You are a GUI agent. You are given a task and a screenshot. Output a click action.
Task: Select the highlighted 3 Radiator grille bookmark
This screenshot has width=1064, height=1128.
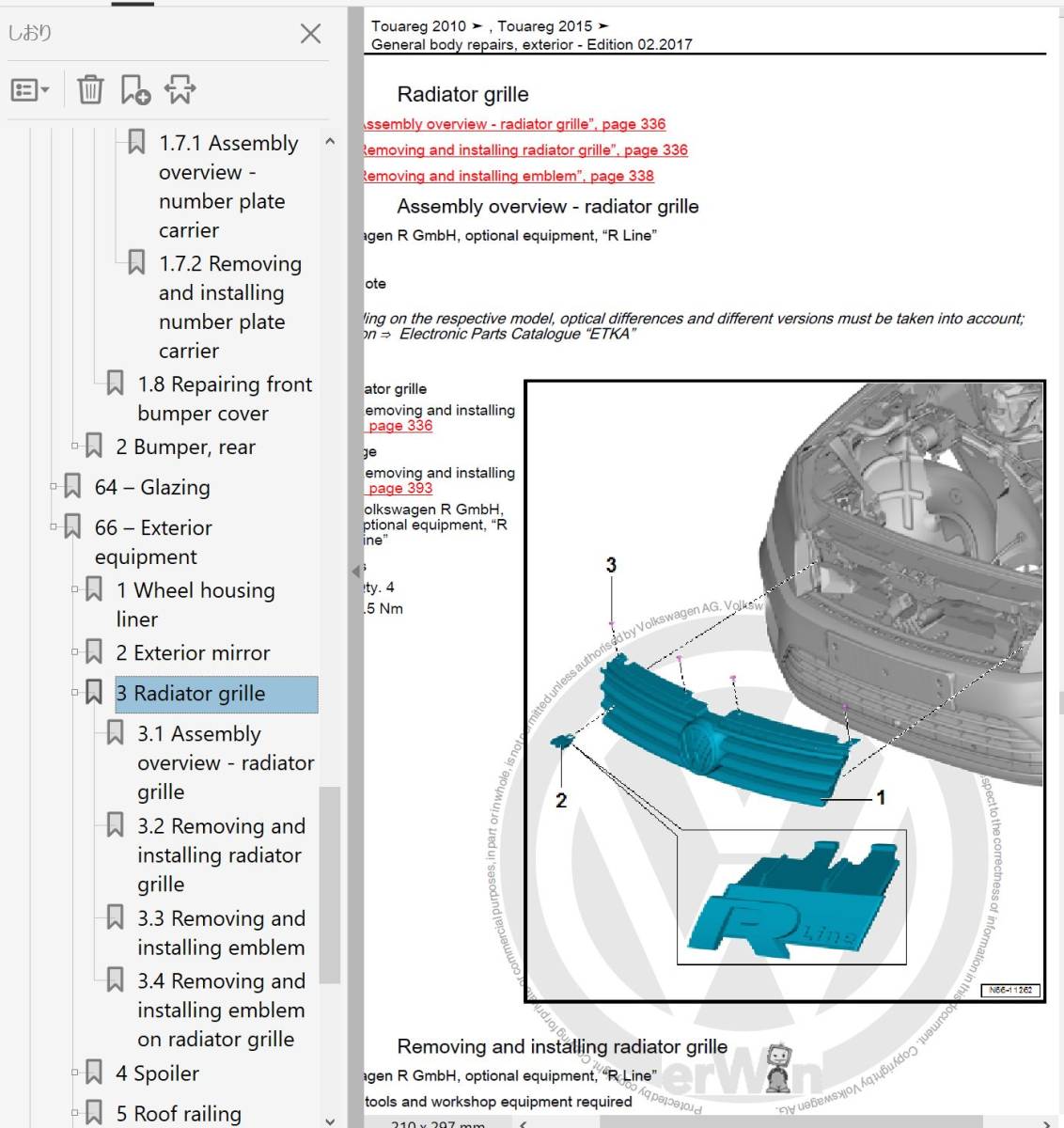(216, 694)
